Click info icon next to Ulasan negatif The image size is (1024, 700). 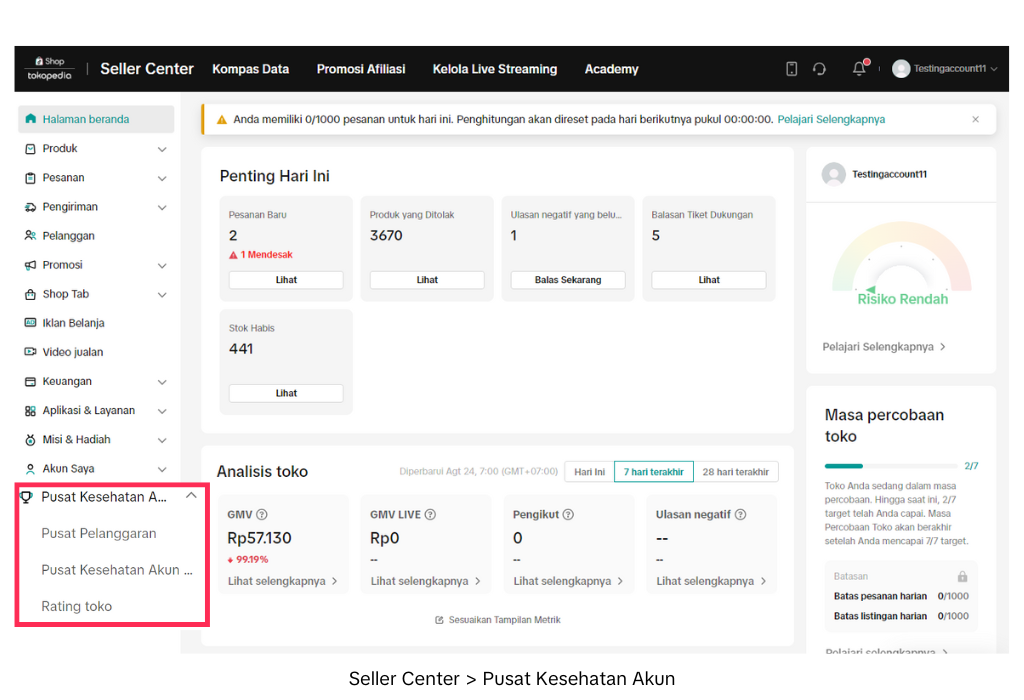click(740, 515)
